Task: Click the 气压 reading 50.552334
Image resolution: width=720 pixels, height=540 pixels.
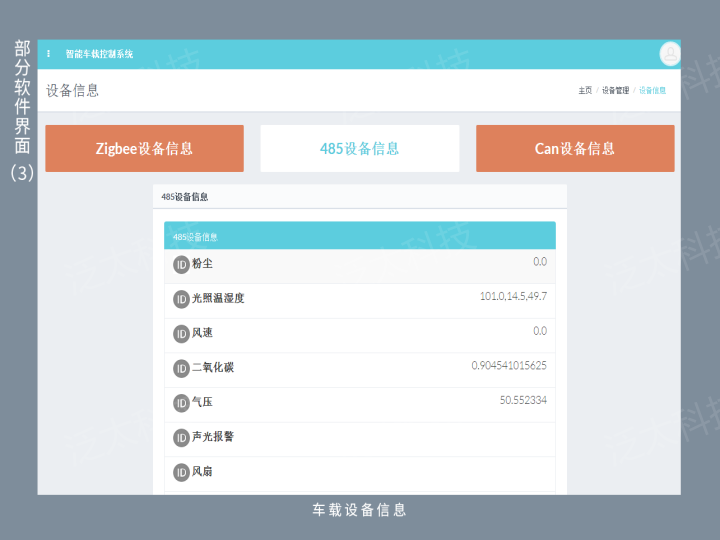Action: (x=523, y=400)
